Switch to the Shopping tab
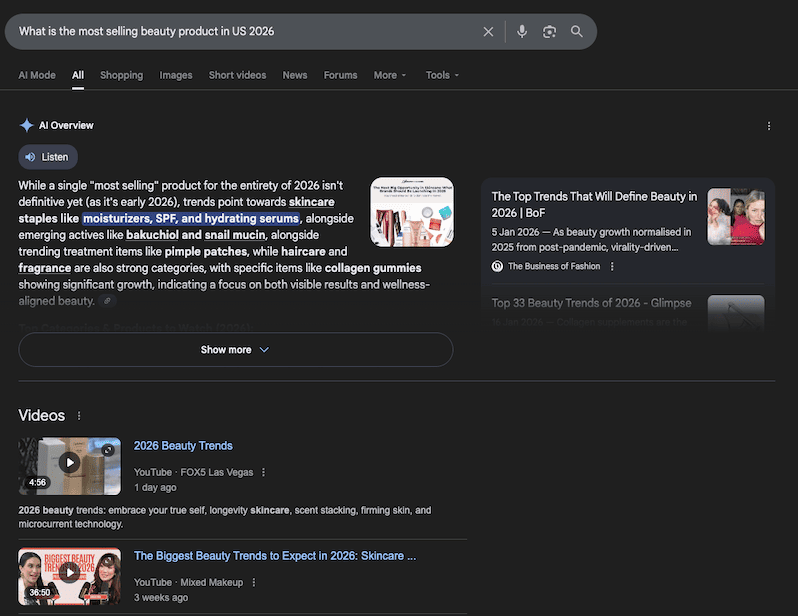Image resolution: width=798 pixels, height=616 pixels. point(122,75)
